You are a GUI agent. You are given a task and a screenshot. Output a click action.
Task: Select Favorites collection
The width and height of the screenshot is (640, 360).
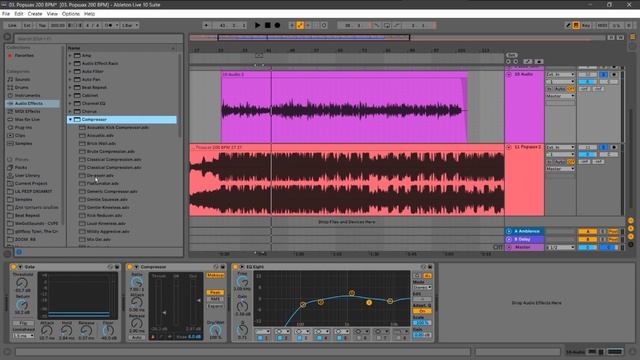24,56
